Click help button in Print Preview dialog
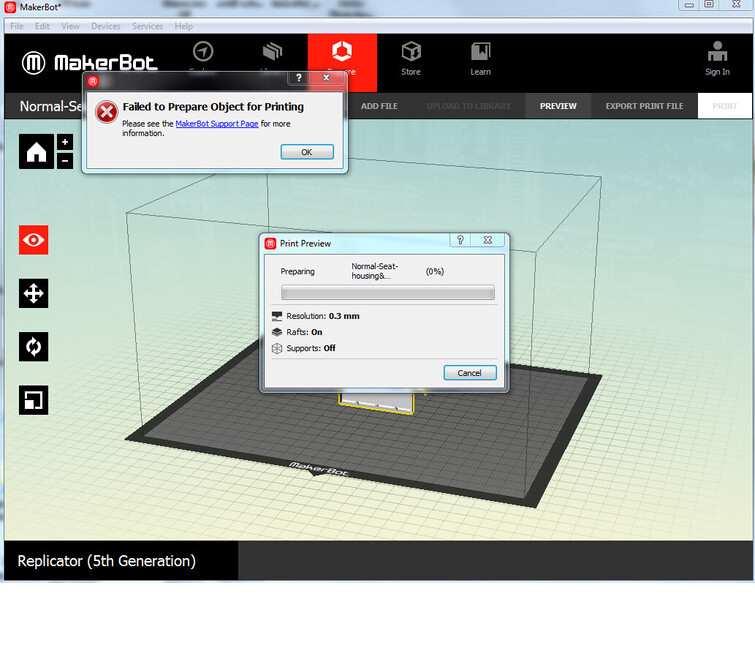755x662 pixels. (460, 240)
